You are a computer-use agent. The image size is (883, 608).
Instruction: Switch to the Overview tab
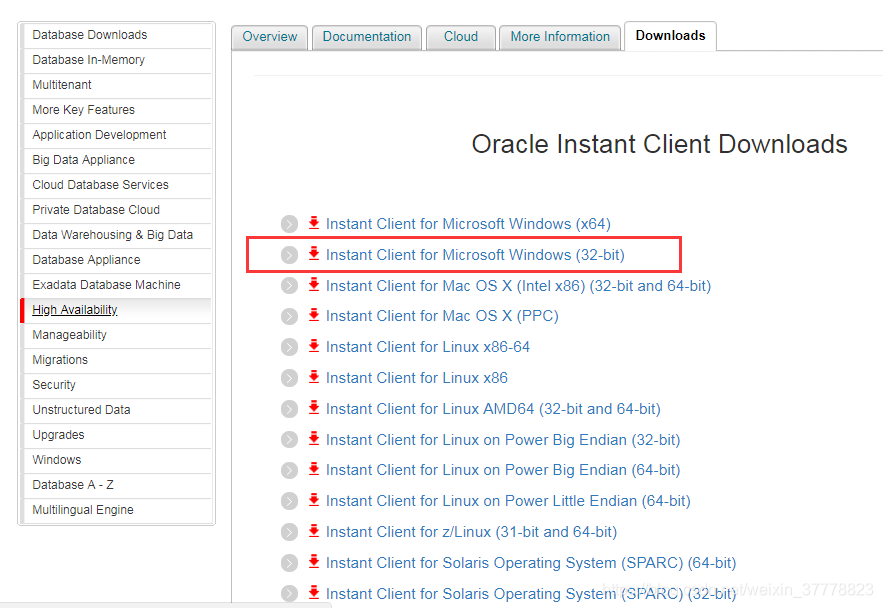[270, 37]
